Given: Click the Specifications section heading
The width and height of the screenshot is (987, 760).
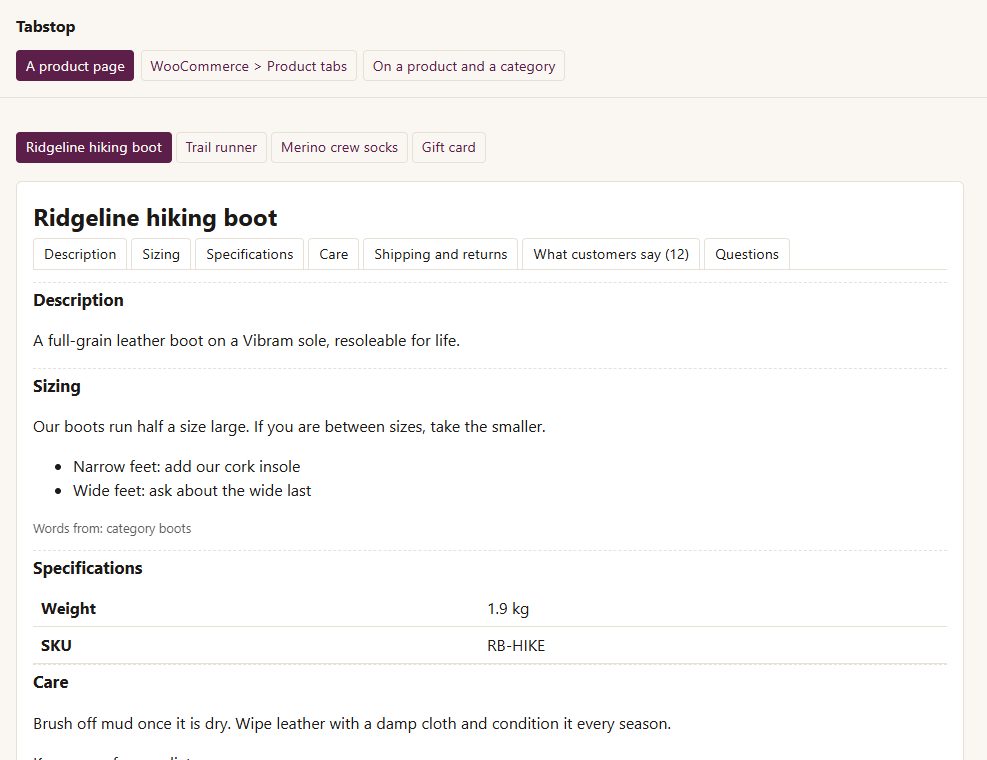Looking at the screenshot, I should click(88, 568).
